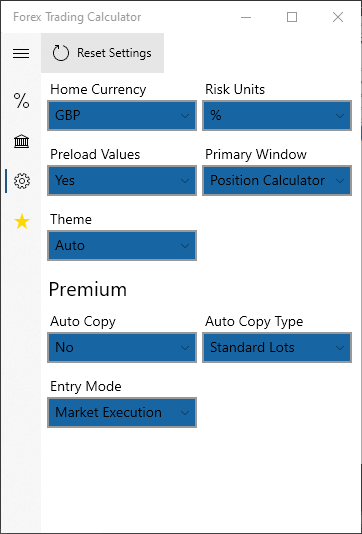Expand the Entry Mode Market Execution dropdown
The width and height of the screenshot is (362, 534).
pos(122,412)
